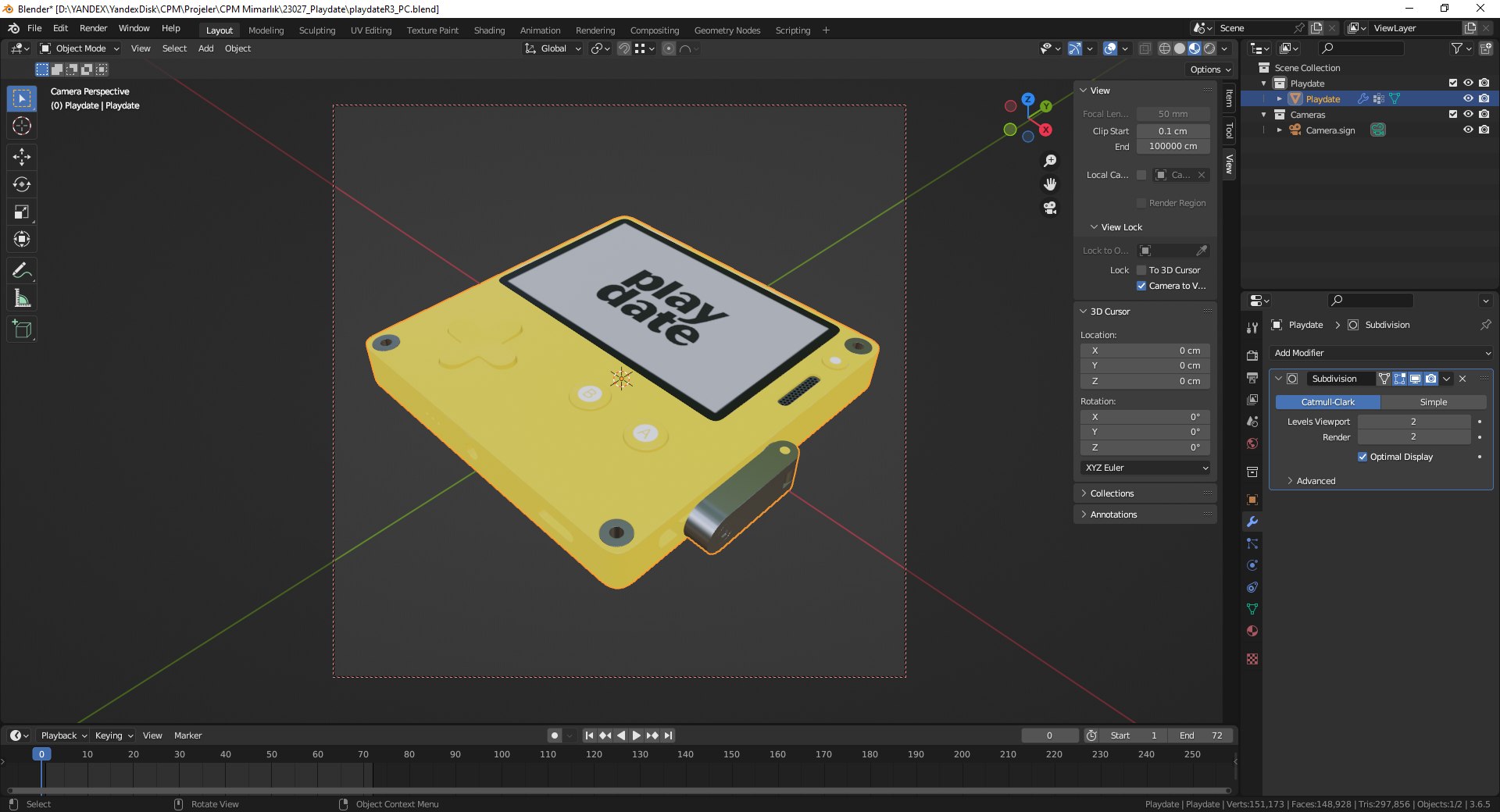Toggle Optimal Display checkbox
Viewport: 1500px width, 812px height.
coord(1362,457)
